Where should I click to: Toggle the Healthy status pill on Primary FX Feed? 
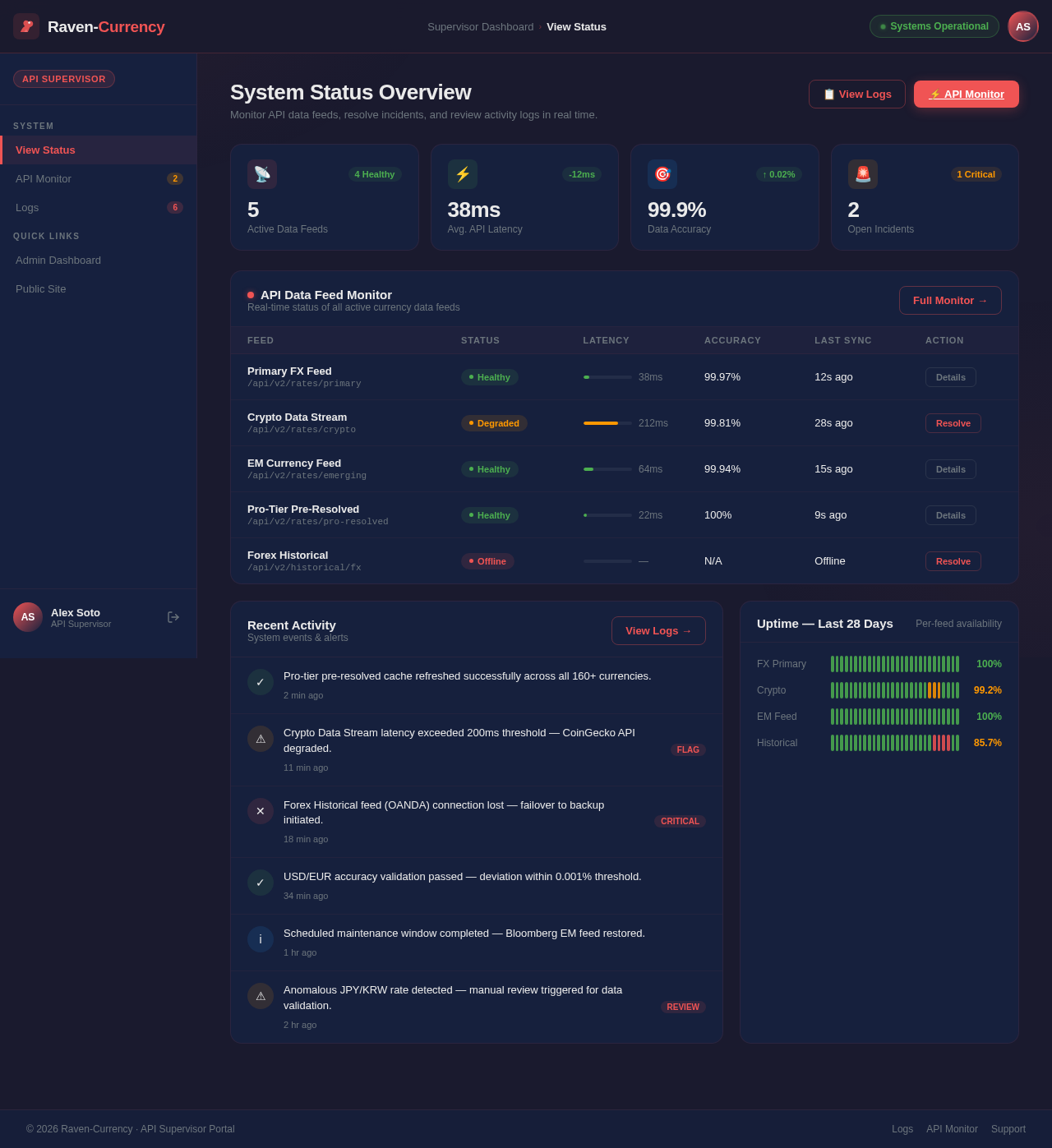[489, 377]
